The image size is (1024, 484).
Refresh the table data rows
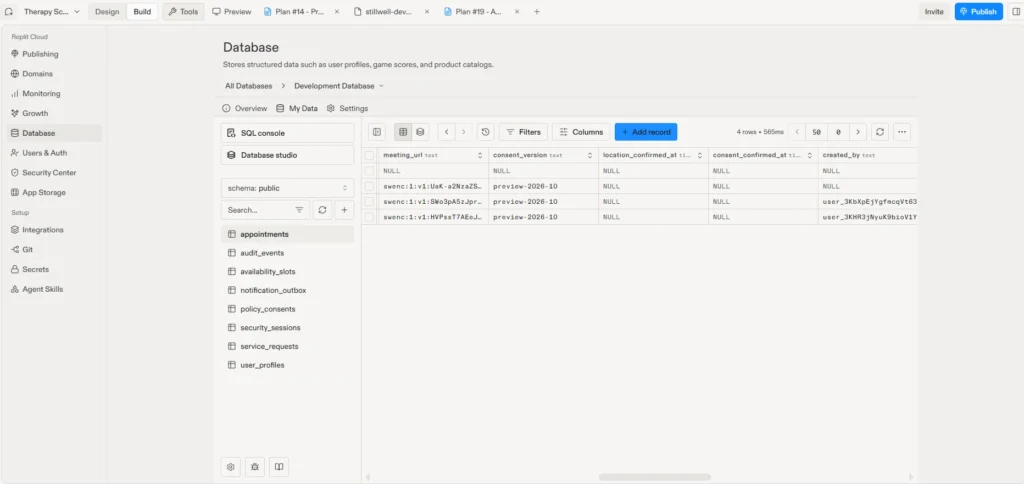pos(880,132)
